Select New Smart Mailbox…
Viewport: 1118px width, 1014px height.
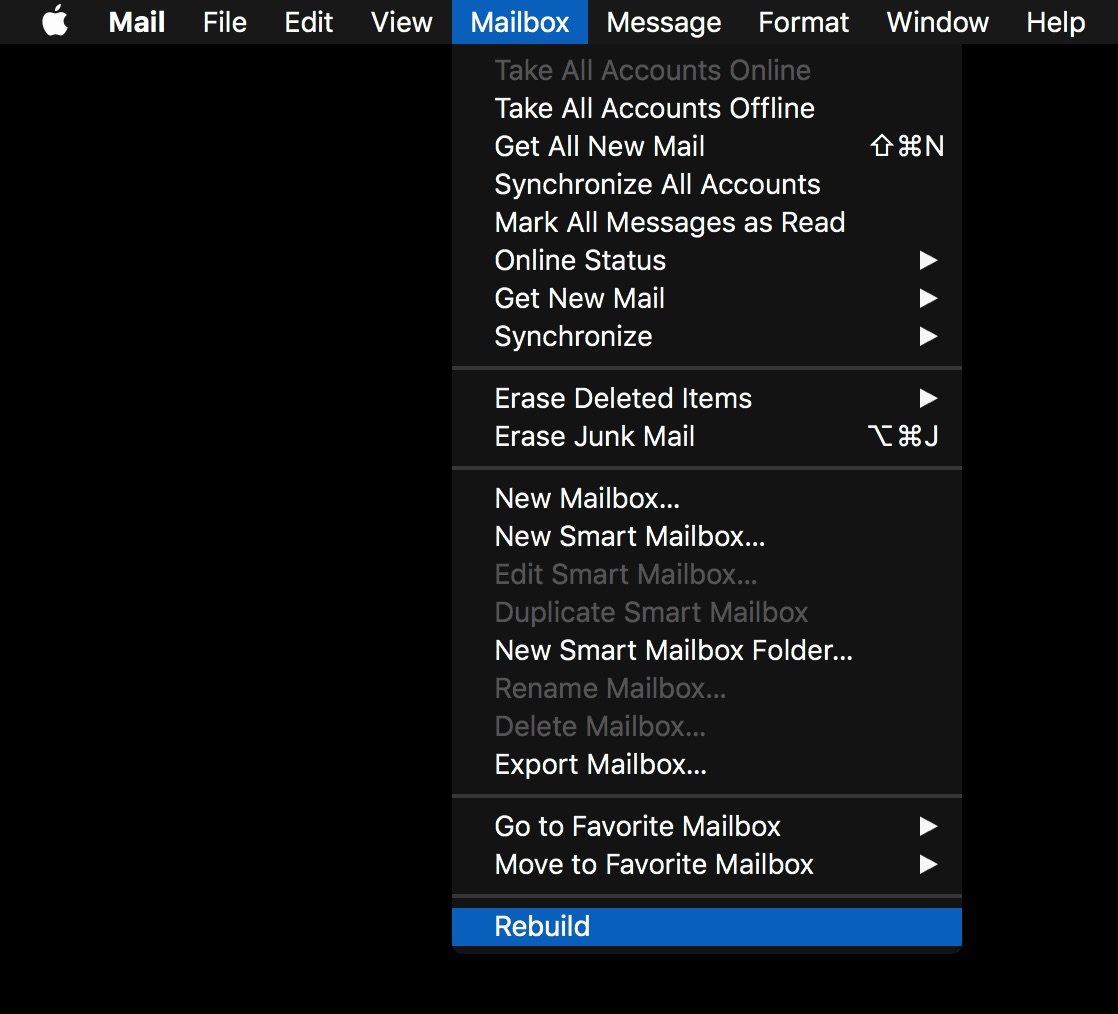point(707,536)
